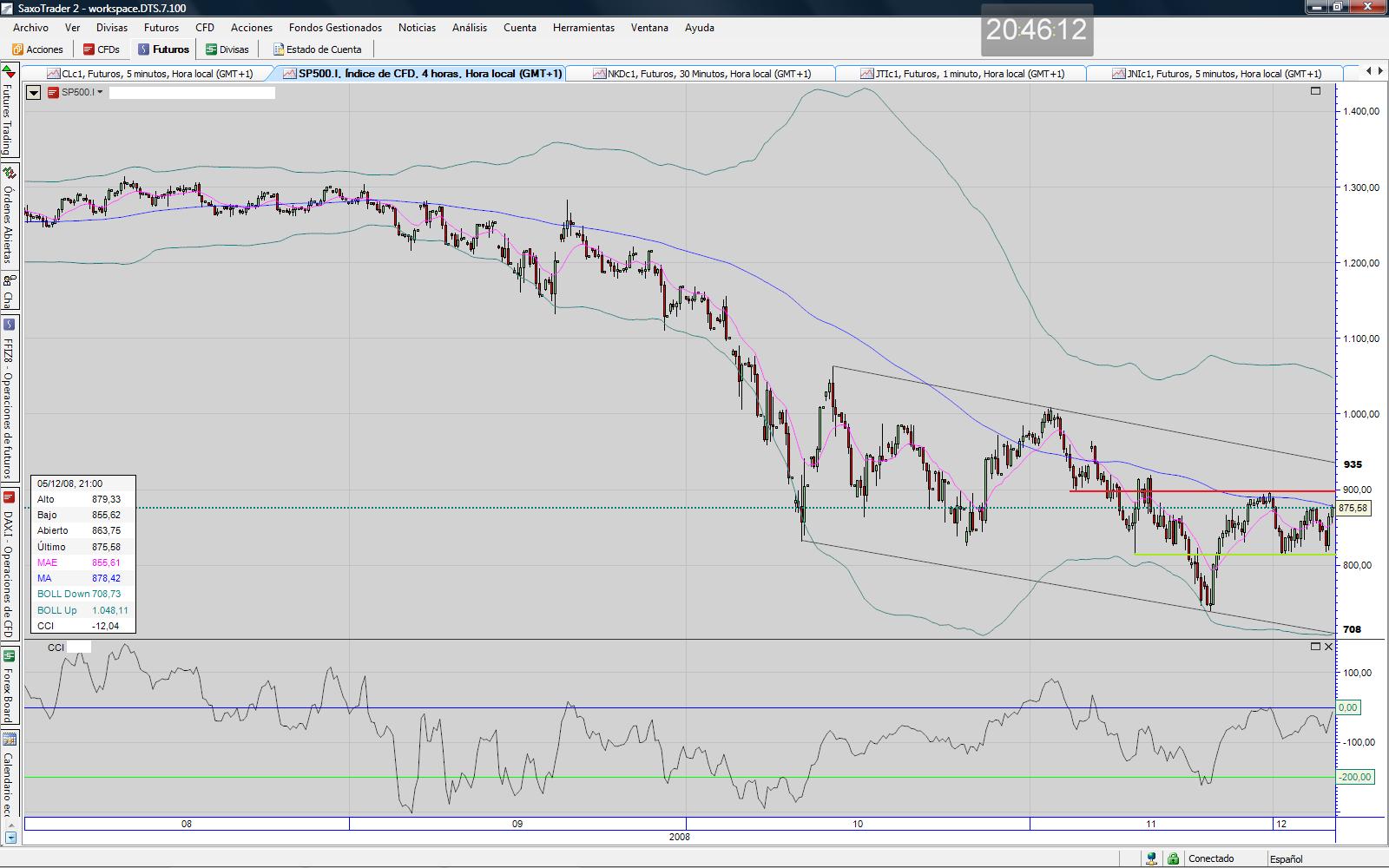
Task: Click the CFDs toolbar button
Action: tap(102, 49)
